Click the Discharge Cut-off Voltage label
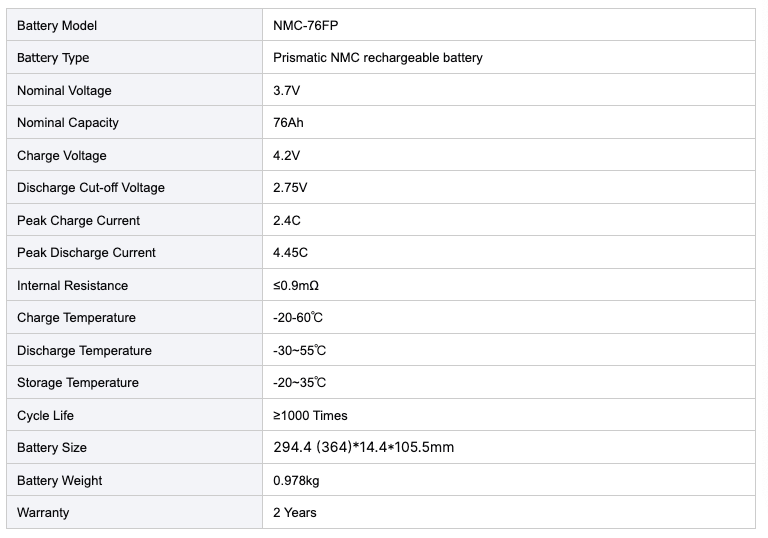768x538 pixels. (91, 188)
